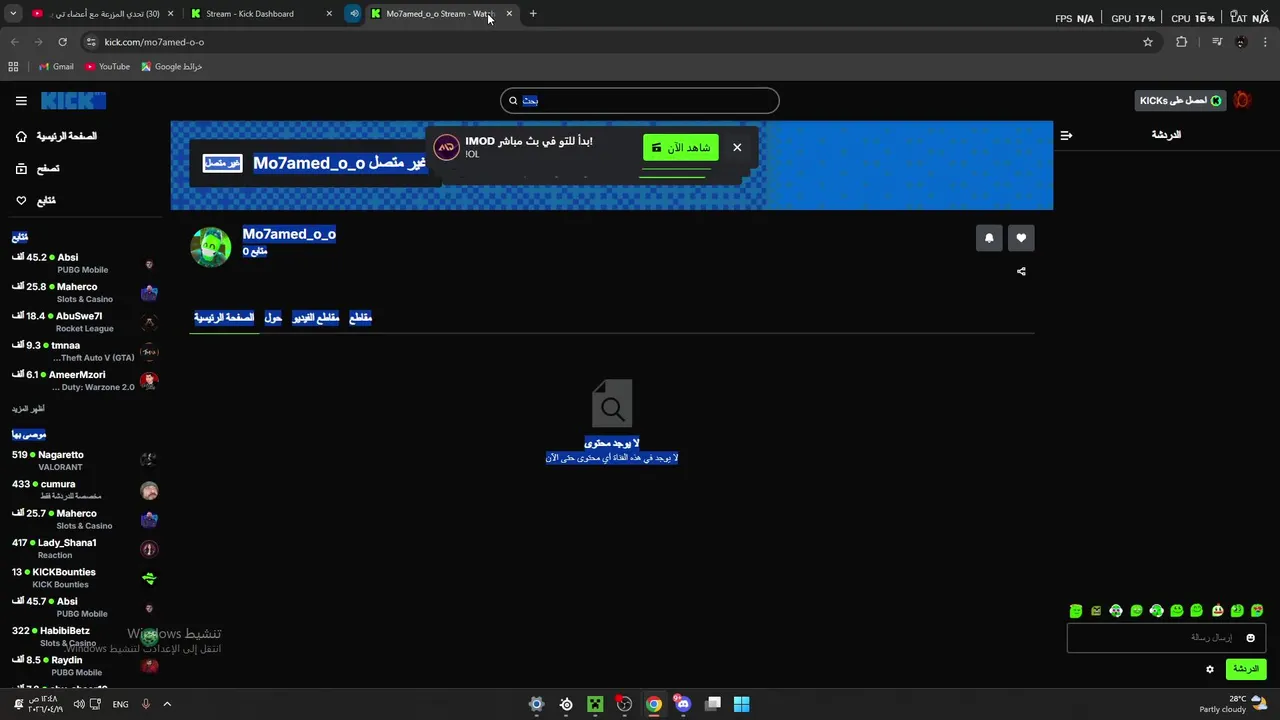Click the احصل على KICKs button
The height and width of the screenshot is (720, 1280).
tap(1181, 100)
